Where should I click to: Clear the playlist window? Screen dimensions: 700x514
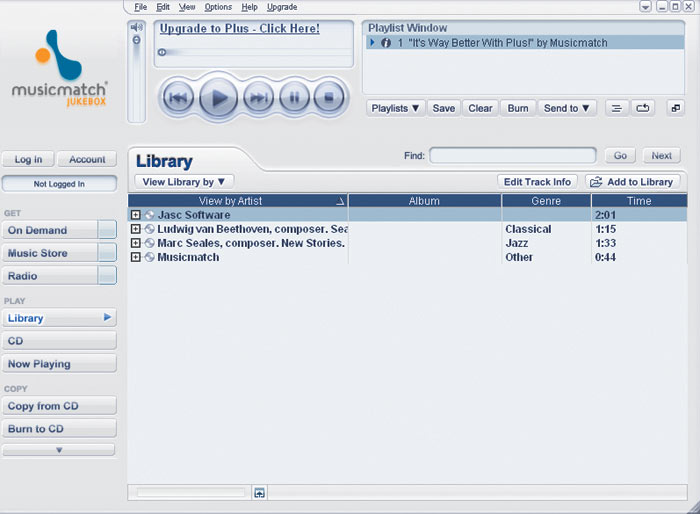pos(480,109)
